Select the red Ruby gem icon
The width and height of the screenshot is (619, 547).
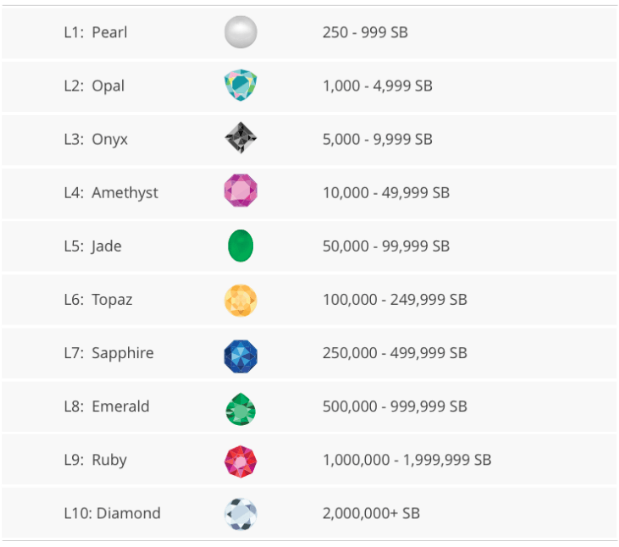pos(240,460)
